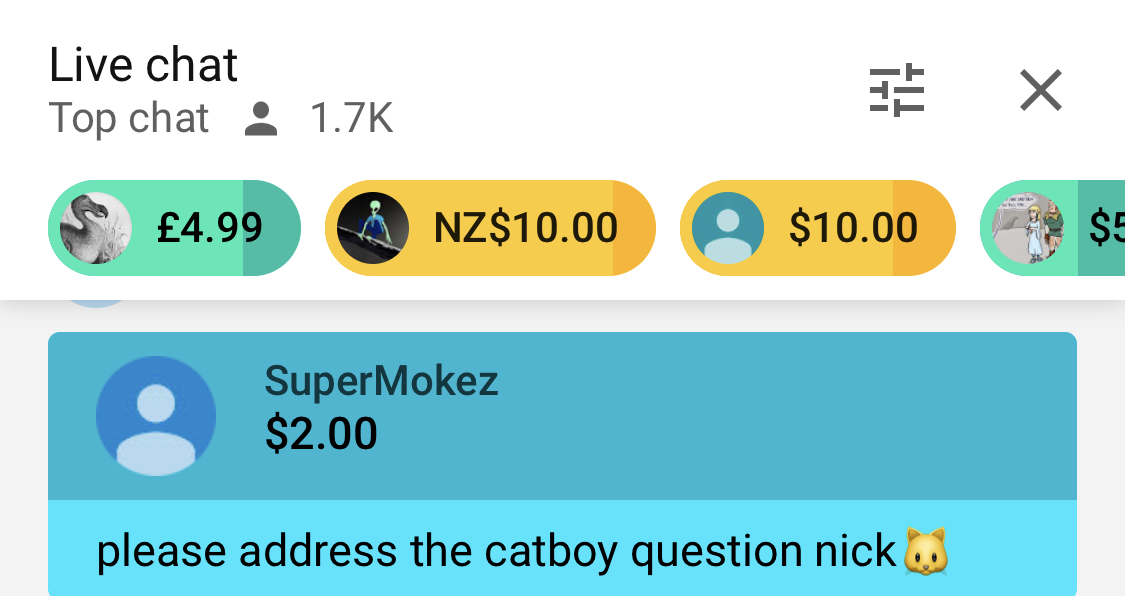Viewport: 1125px width, 596px height.
Task: Click the Live chat heading
Action: (143, 65)
